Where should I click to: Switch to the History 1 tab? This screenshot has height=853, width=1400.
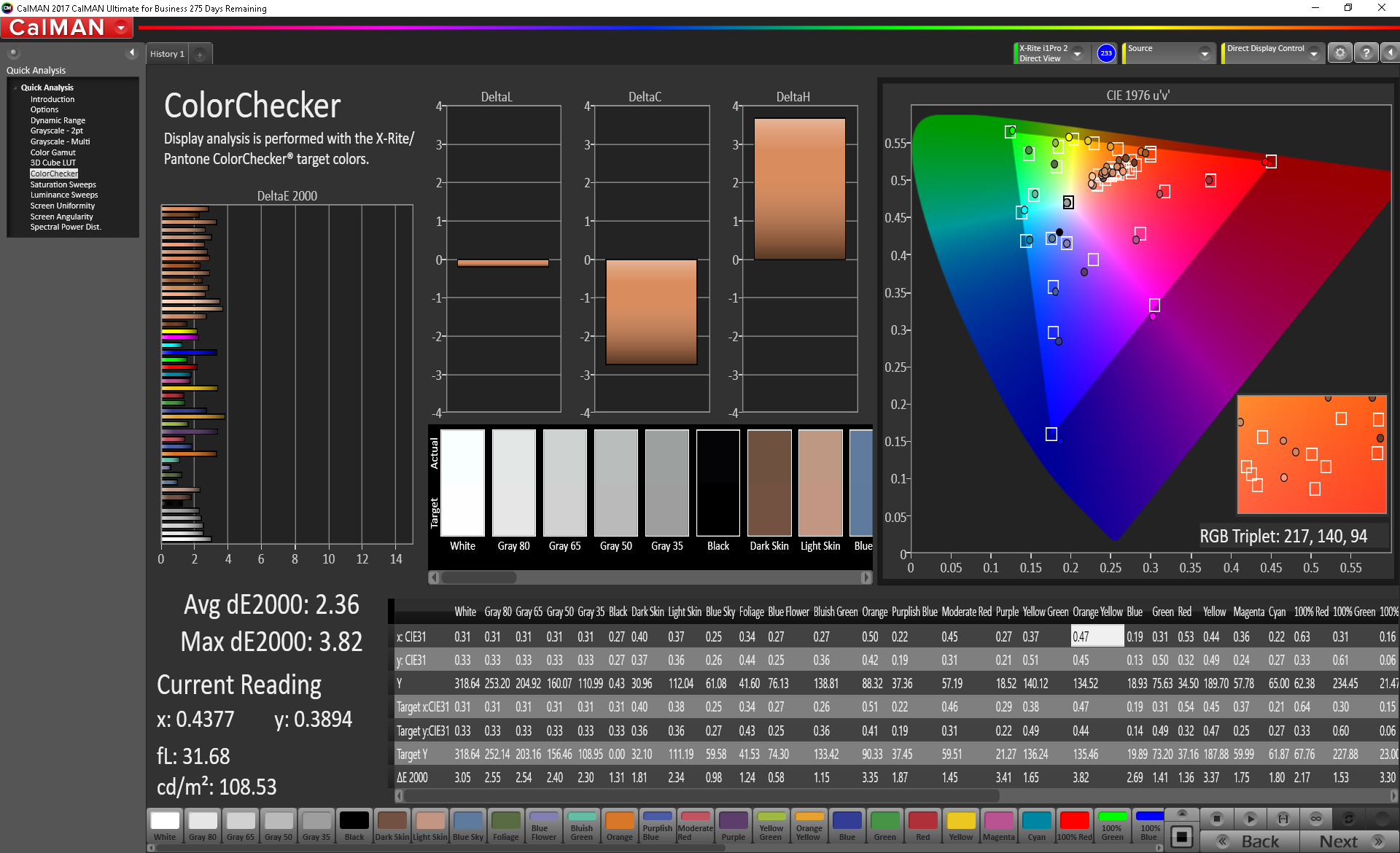pos(167,54)
